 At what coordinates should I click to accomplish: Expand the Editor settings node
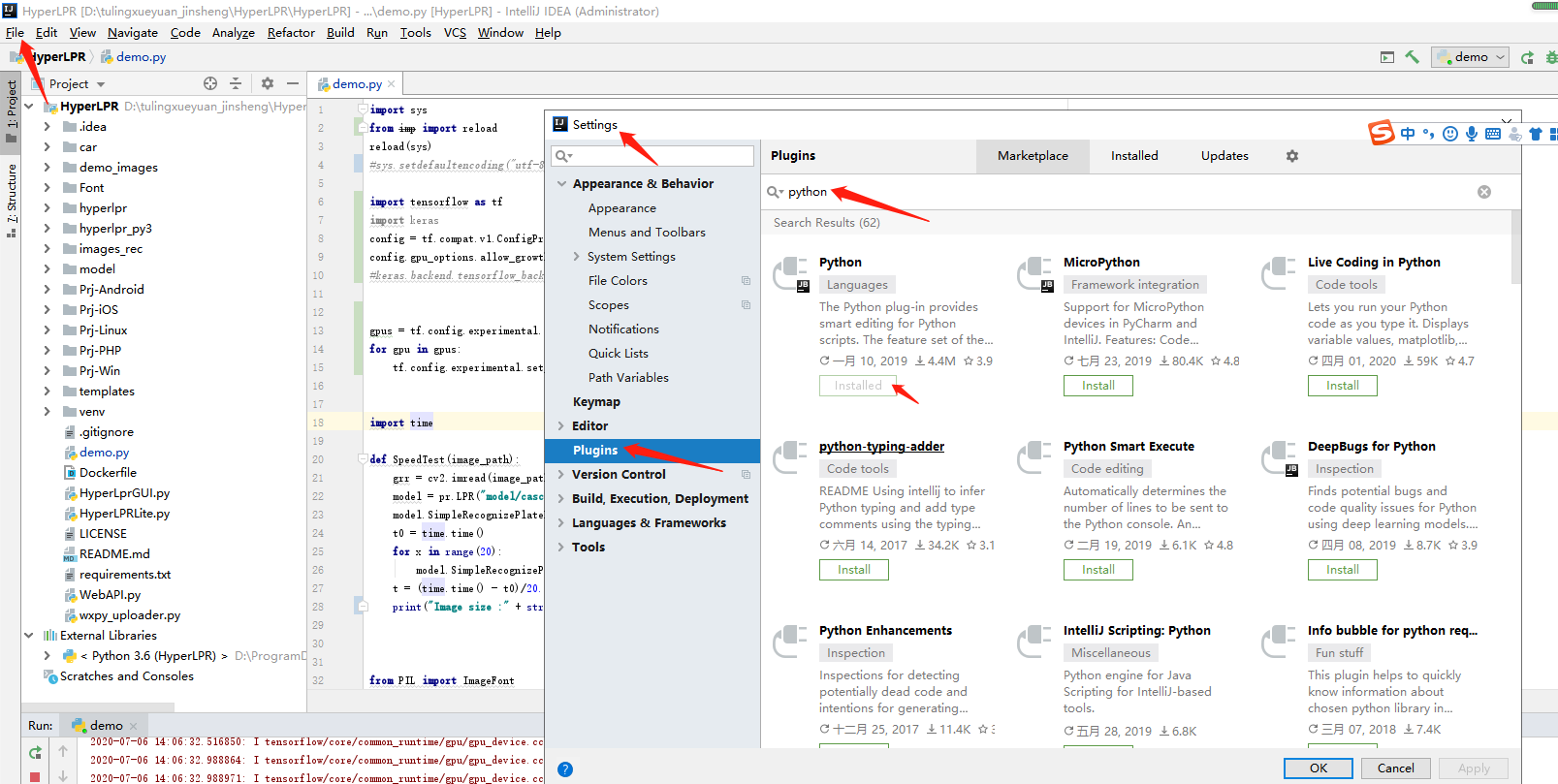click(x=561, y=426)
